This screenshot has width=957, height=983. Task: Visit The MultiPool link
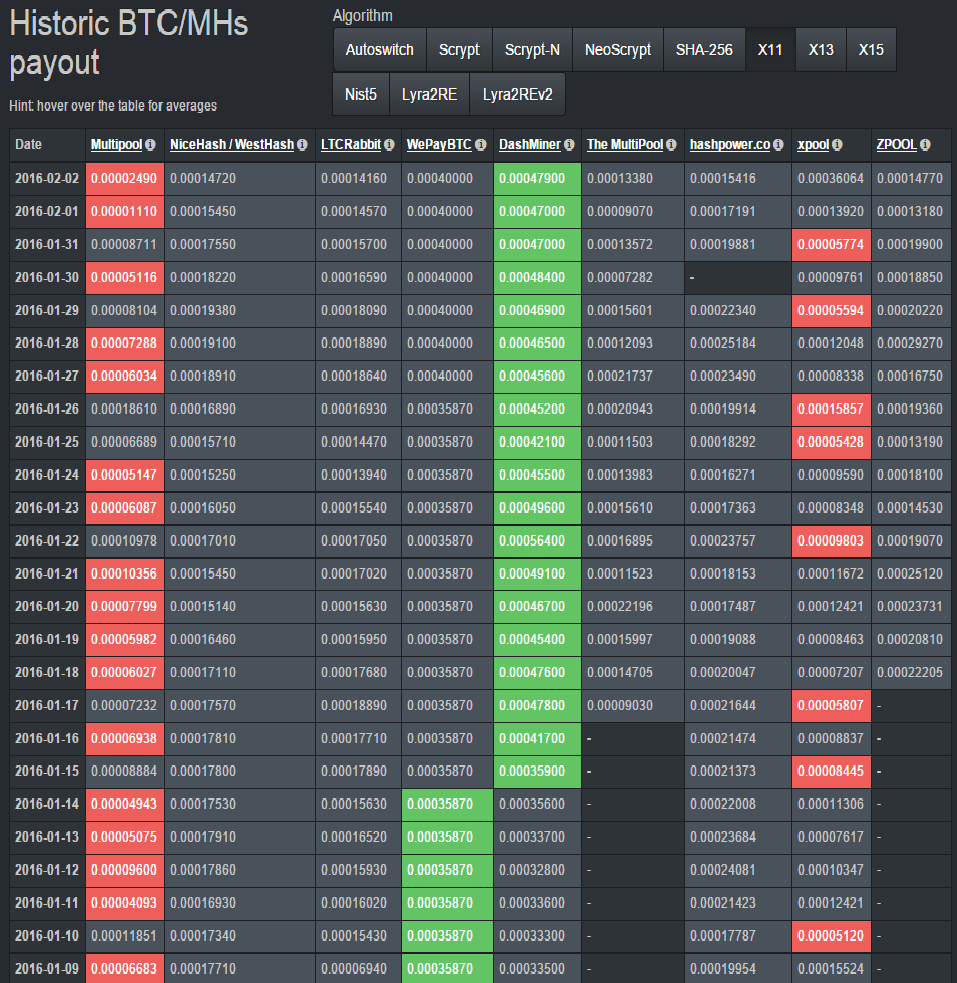625,145
